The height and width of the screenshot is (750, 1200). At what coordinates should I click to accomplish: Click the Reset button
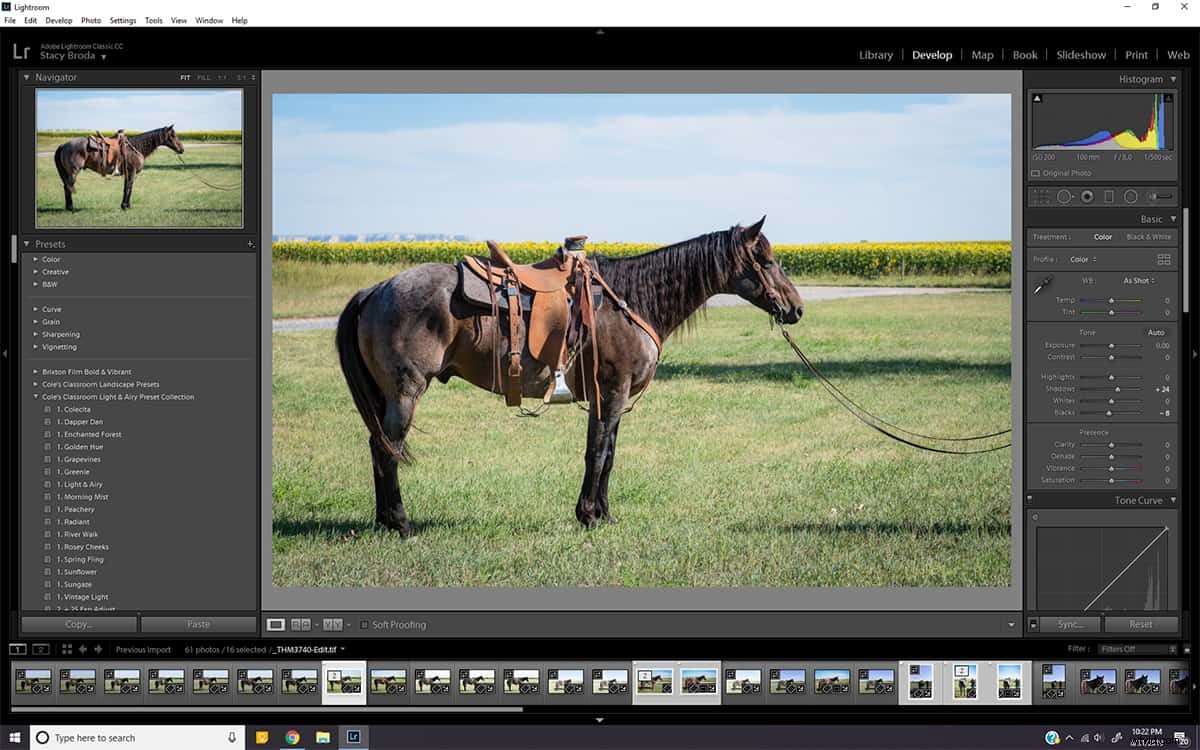tap(1139, 624)
